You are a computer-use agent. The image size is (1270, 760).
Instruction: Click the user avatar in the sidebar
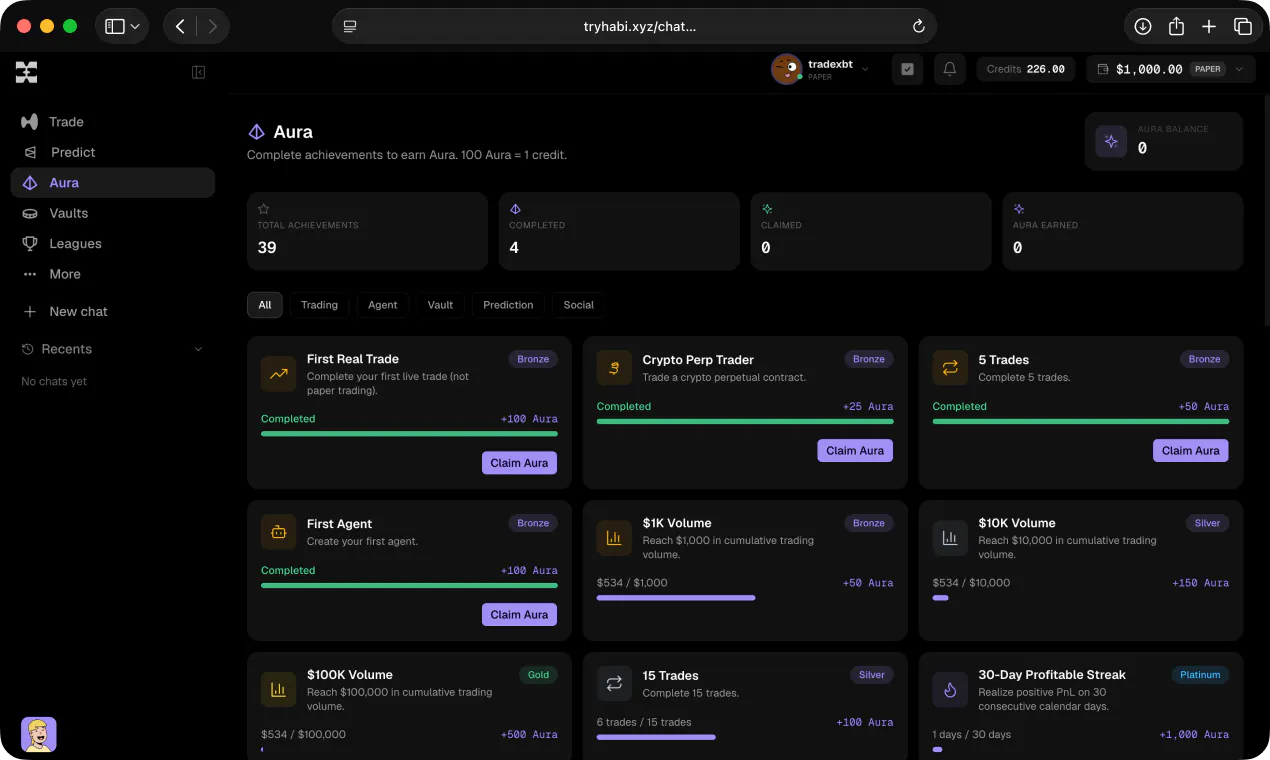pos(39,734)
